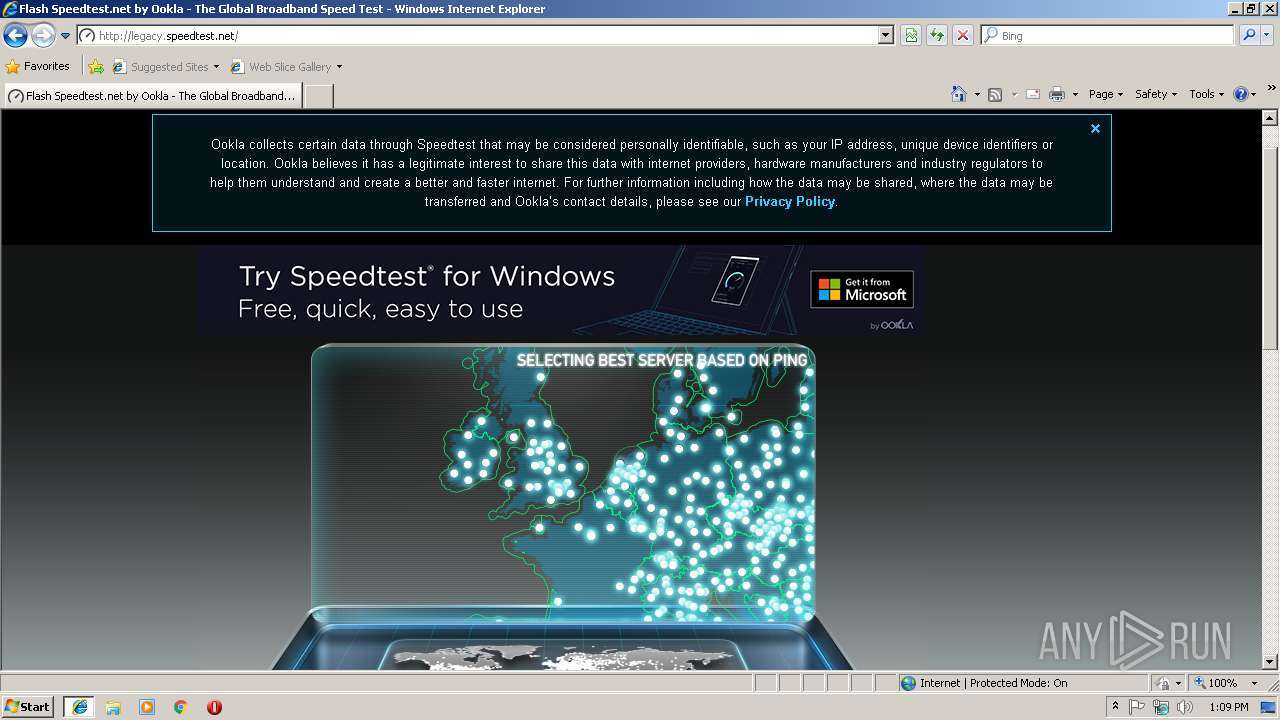Open the search provider dropdown arrow
This screenshot has height=720, width=1280.
(x=1267, y=35)
